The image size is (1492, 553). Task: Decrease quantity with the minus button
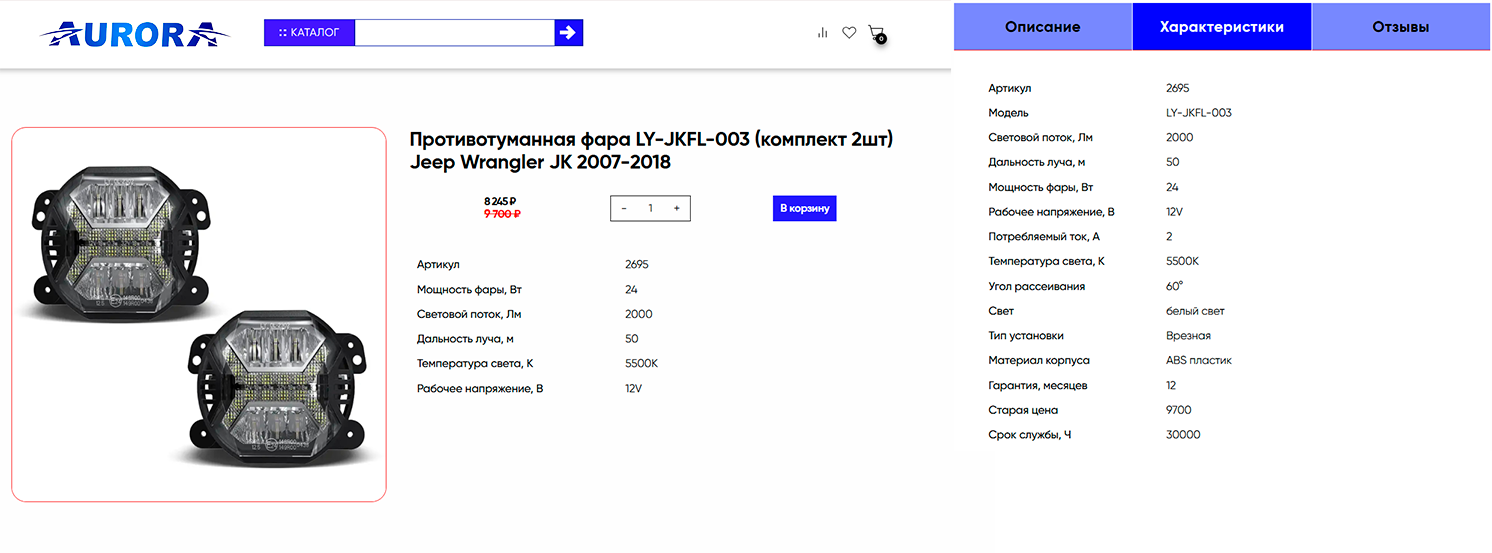click(624, 208)
